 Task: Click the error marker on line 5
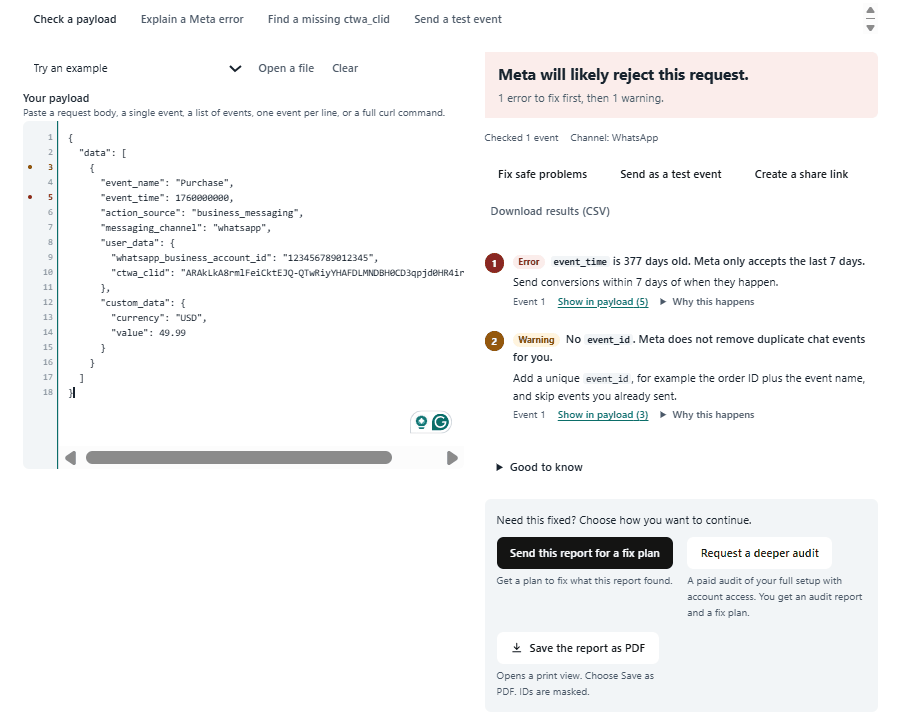(x=30, y=197)
